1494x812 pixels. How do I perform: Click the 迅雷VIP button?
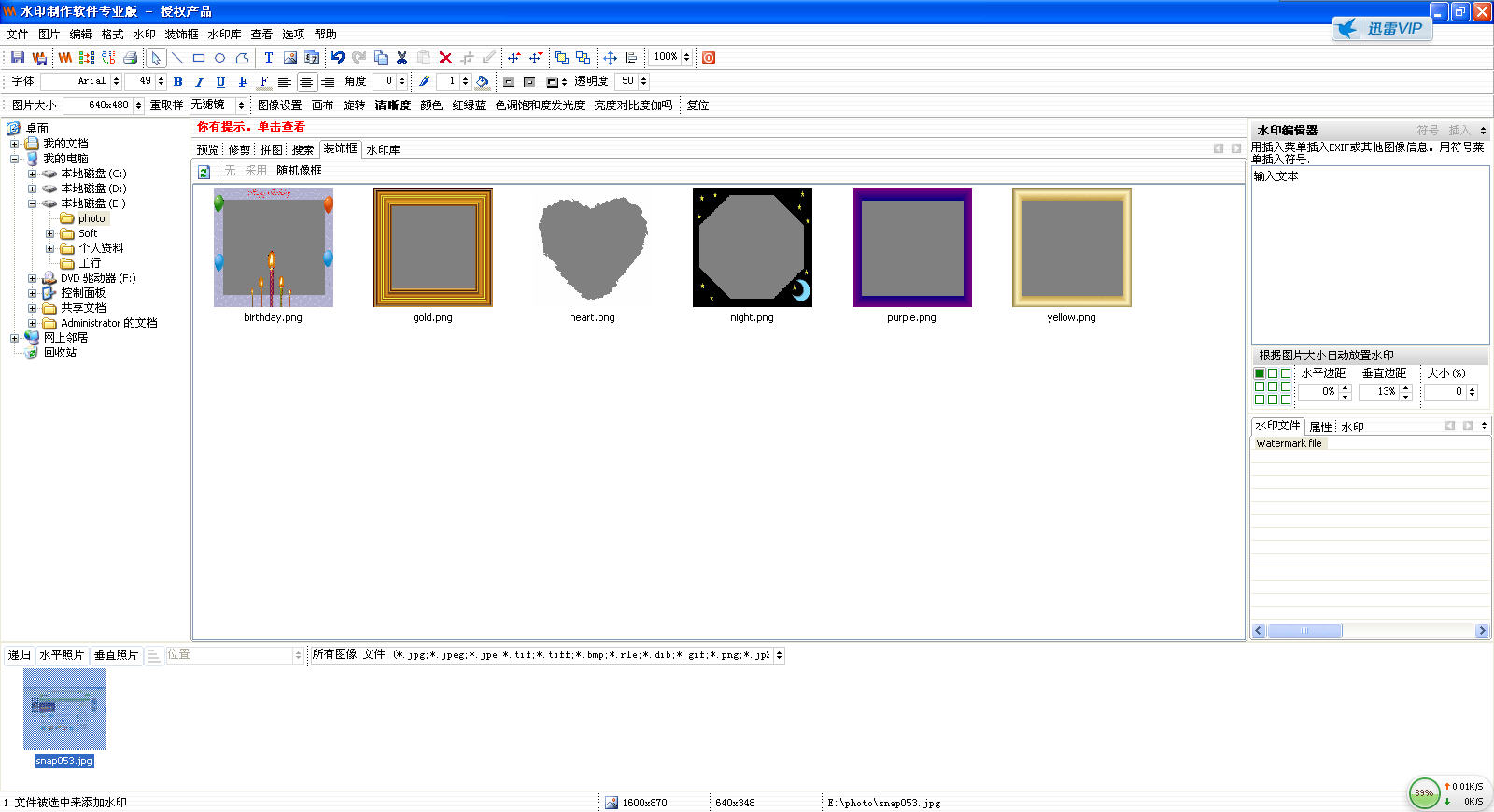tap(1382, 29)
